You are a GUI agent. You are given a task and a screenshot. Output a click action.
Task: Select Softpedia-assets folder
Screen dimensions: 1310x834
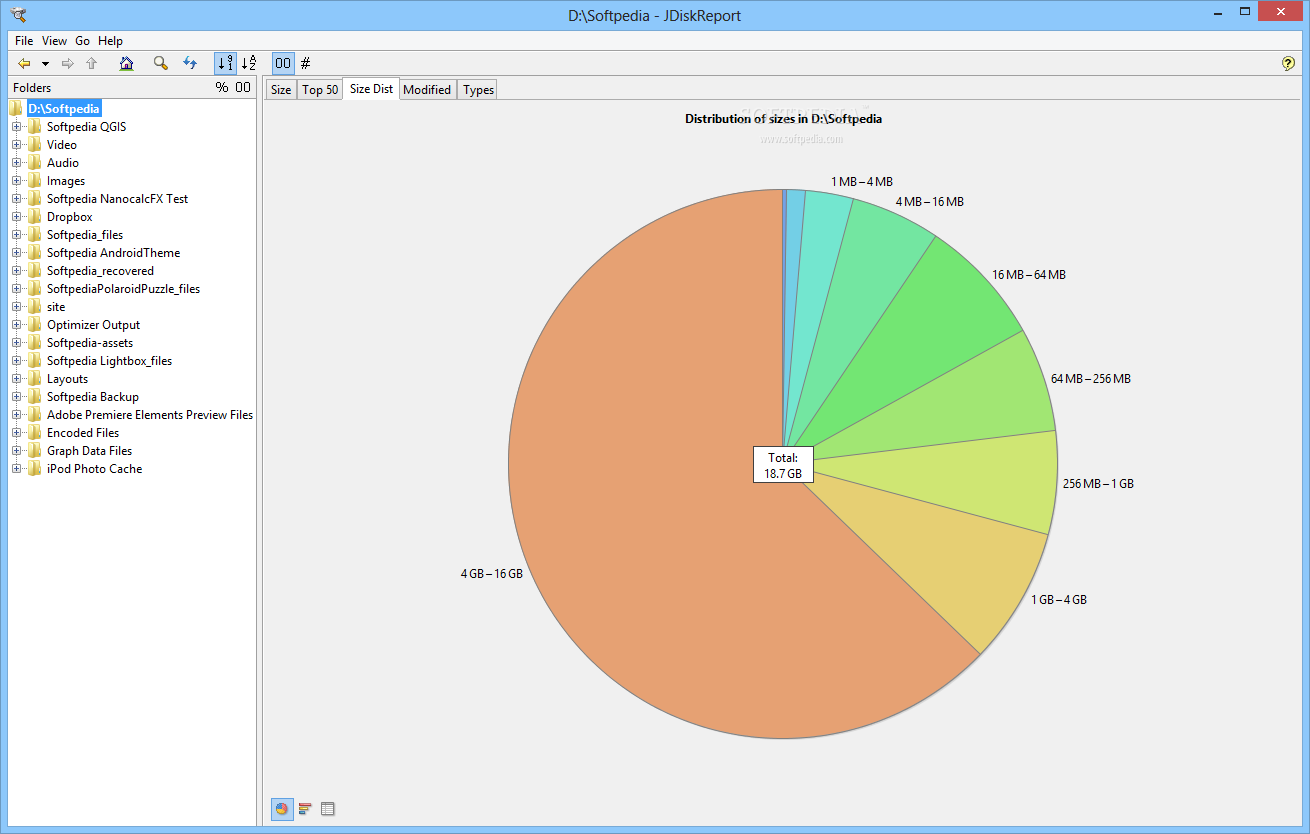tap(89, 343)
